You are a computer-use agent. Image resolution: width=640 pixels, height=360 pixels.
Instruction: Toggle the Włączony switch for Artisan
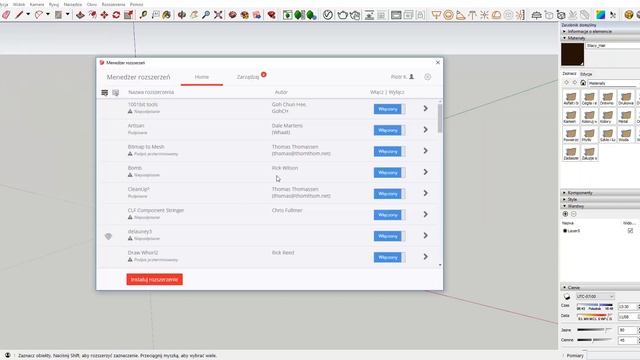coord(389,130)
